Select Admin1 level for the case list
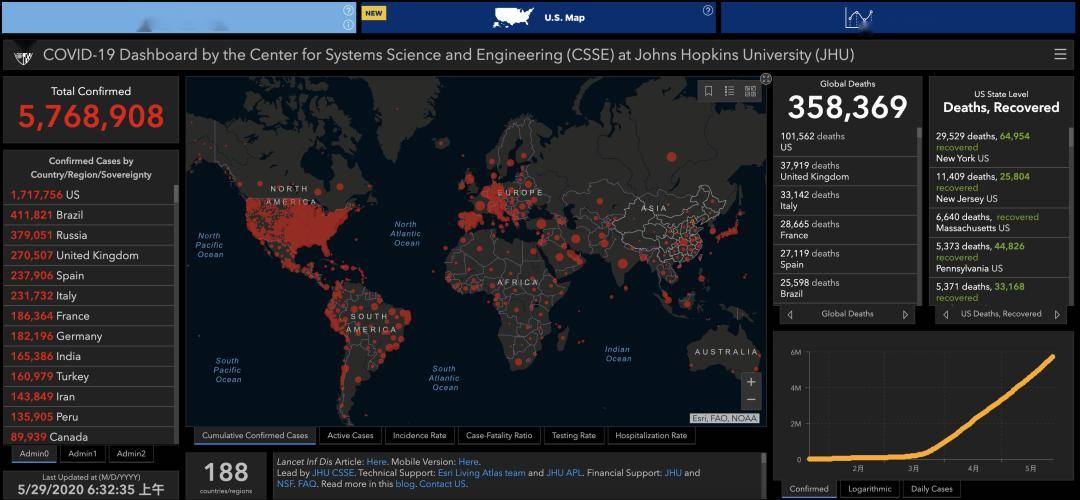The width and height of the screenshot is (1080, 500). 83,454
